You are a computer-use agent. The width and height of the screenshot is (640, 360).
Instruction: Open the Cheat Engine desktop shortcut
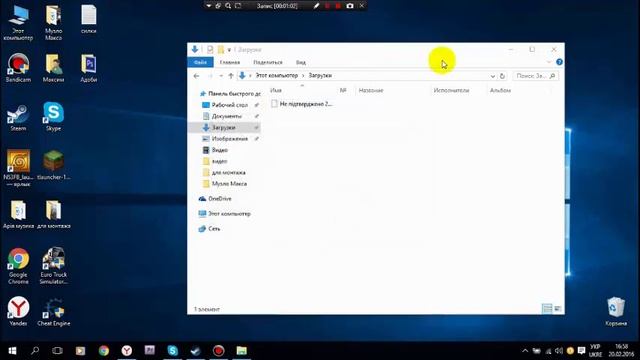click(x=53, y=312)
